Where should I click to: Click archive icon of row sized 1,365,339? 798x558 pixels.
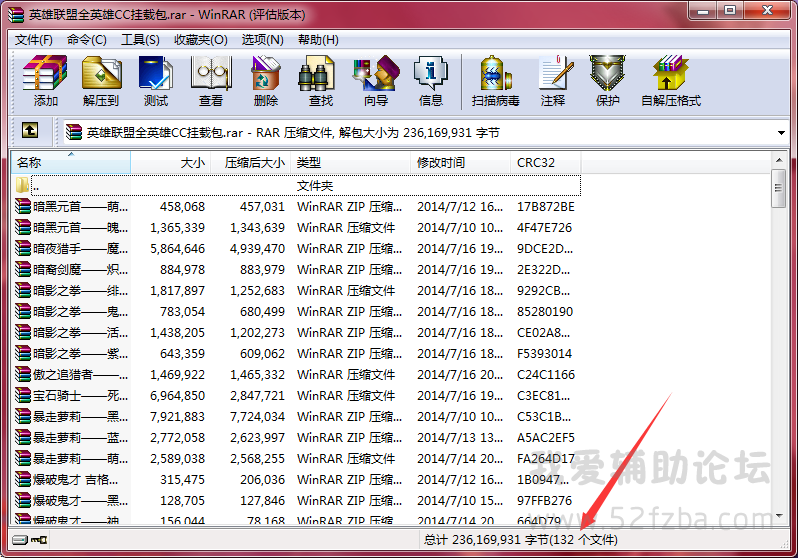[x=23, y=227]
